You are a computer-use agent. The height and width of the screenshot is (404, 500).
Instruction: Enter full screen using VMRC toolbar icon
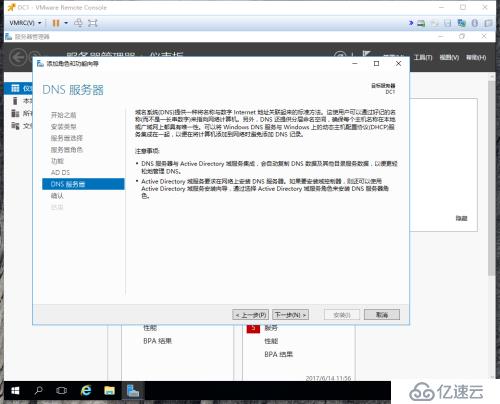(x=92, y=23)
